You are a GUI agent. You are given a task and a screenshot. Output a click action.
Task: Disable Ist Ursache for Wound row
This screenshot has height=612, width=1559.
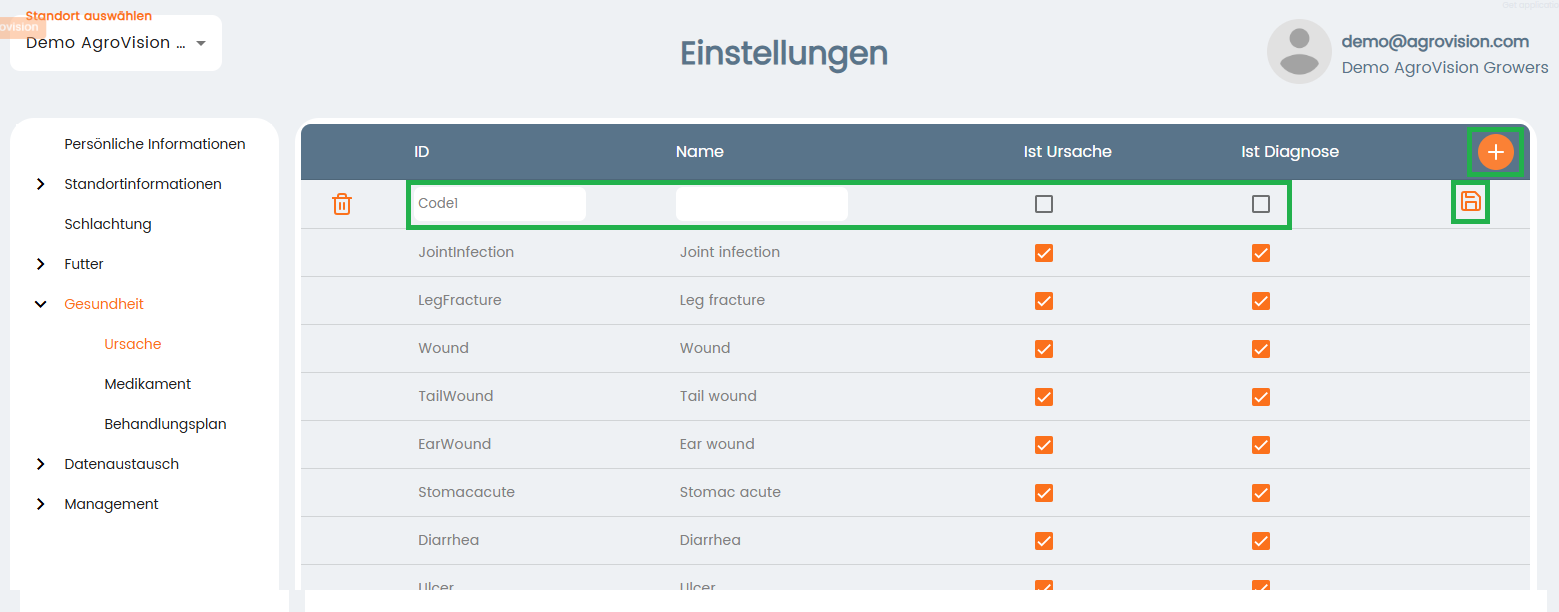coord(1044,349)
